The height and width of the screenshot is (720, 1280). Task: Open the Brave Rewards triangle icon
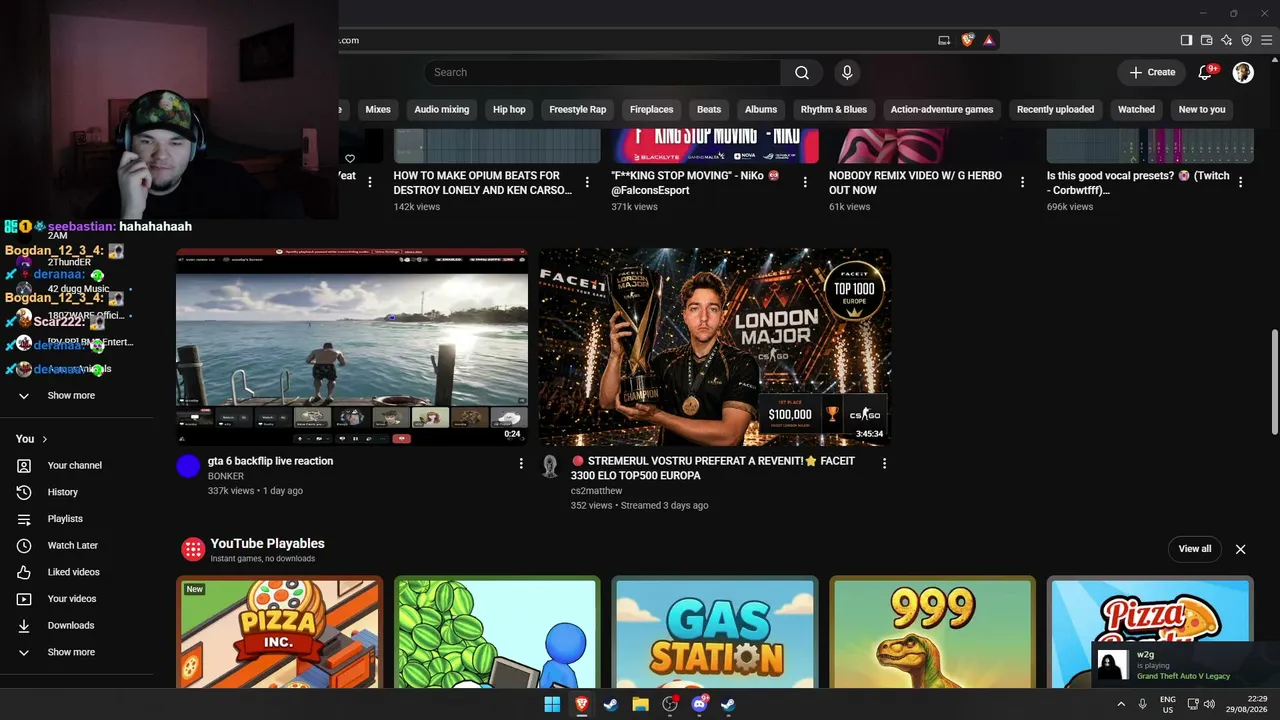coord(989,40)
